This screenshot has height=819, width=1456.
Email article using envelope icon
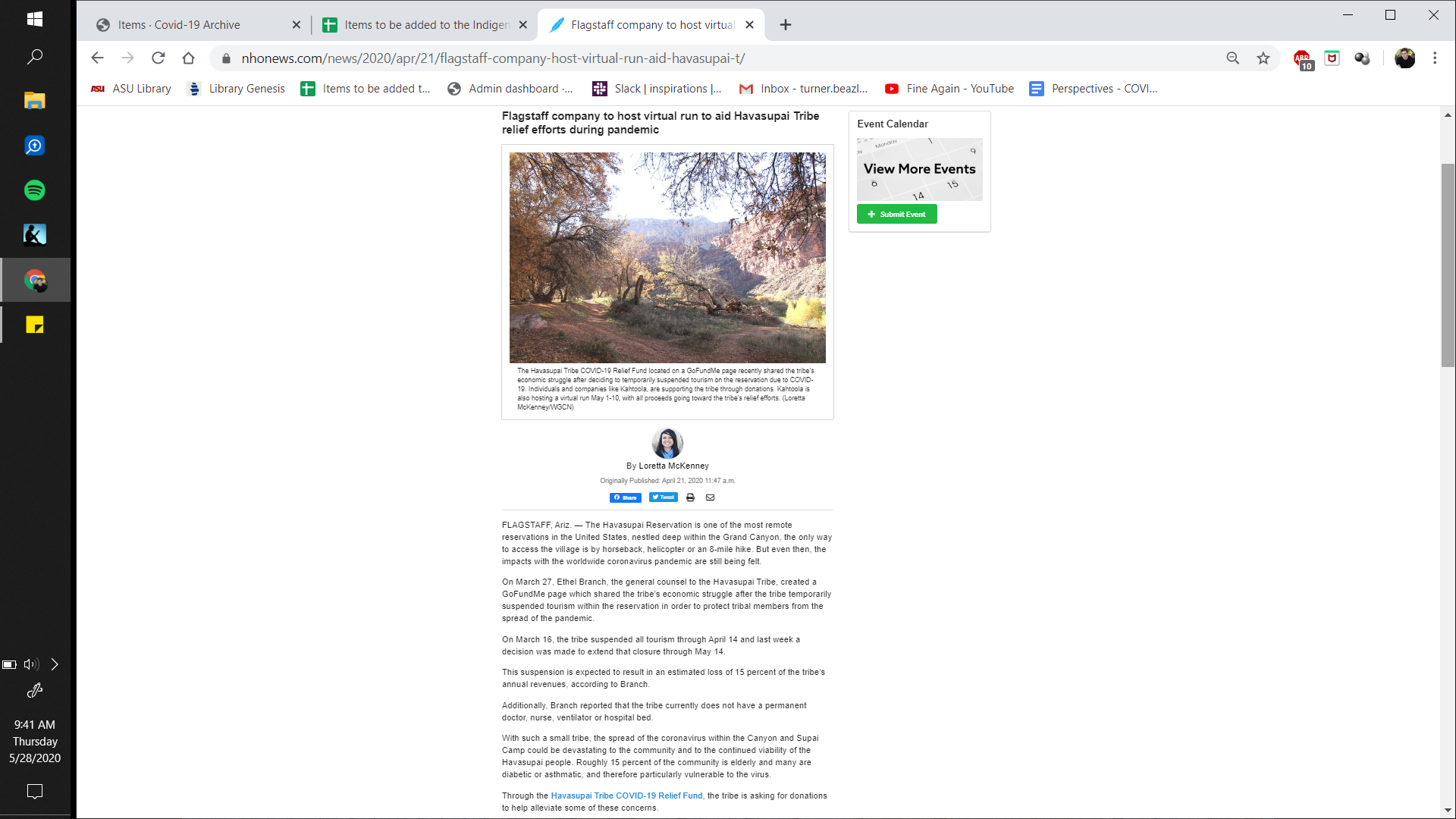710,497
